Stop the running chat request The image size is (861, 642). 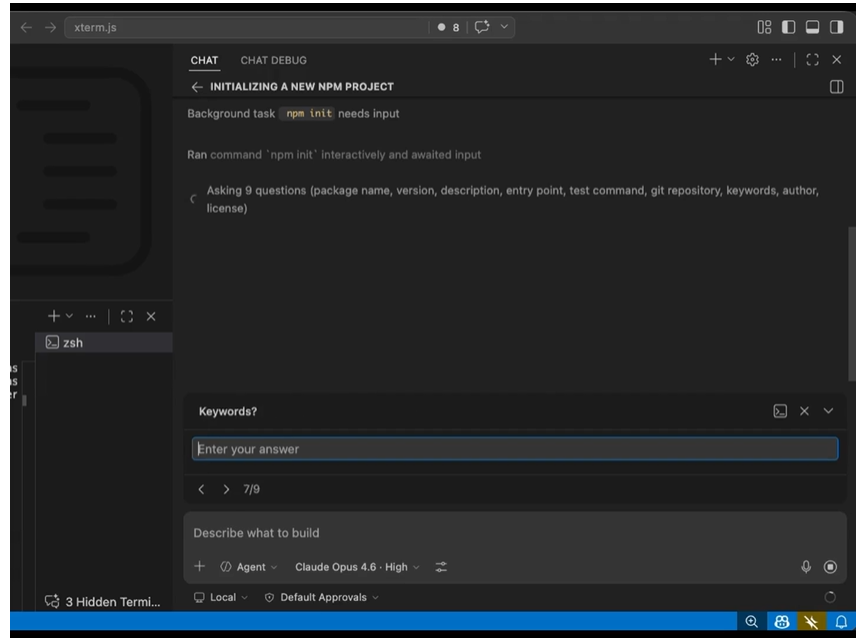[x=830, y=567]
